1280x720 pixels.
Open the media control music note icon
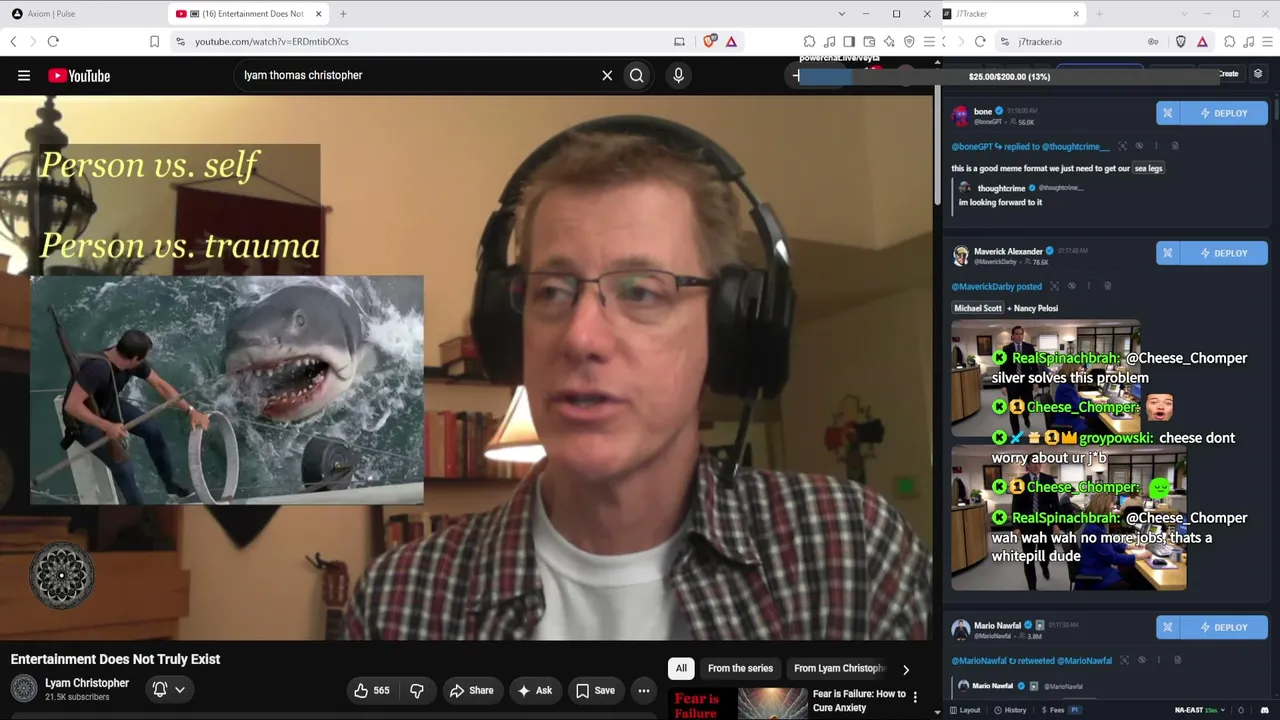click(829, 41)
